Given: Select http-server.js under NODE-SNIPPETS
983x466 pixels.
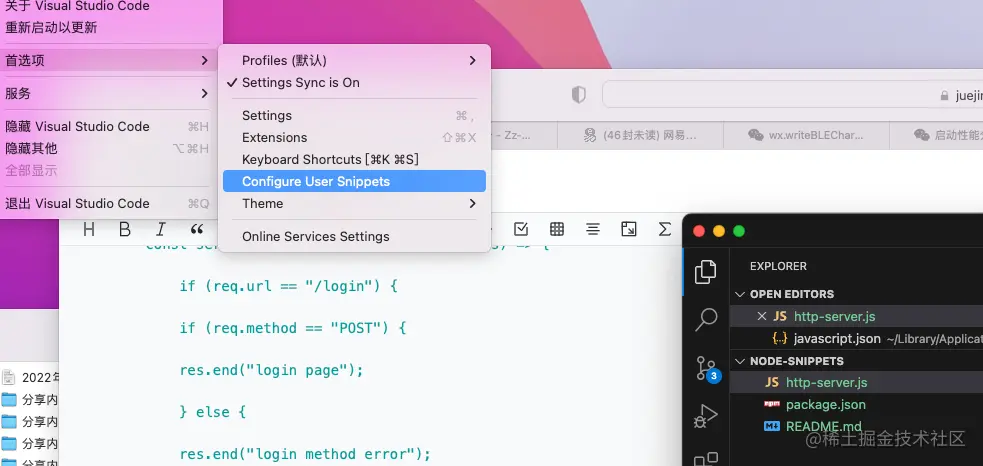Looking at the screenshot, I should [856, 382].
